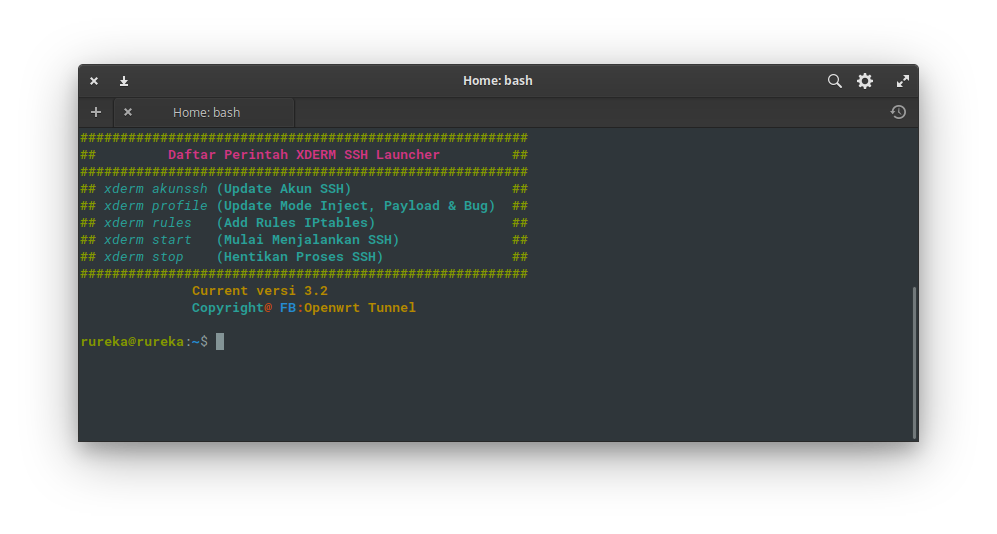This screenshot has height=534, width=997.
Task: Add a new terminal tab
Action: [96, 112]
